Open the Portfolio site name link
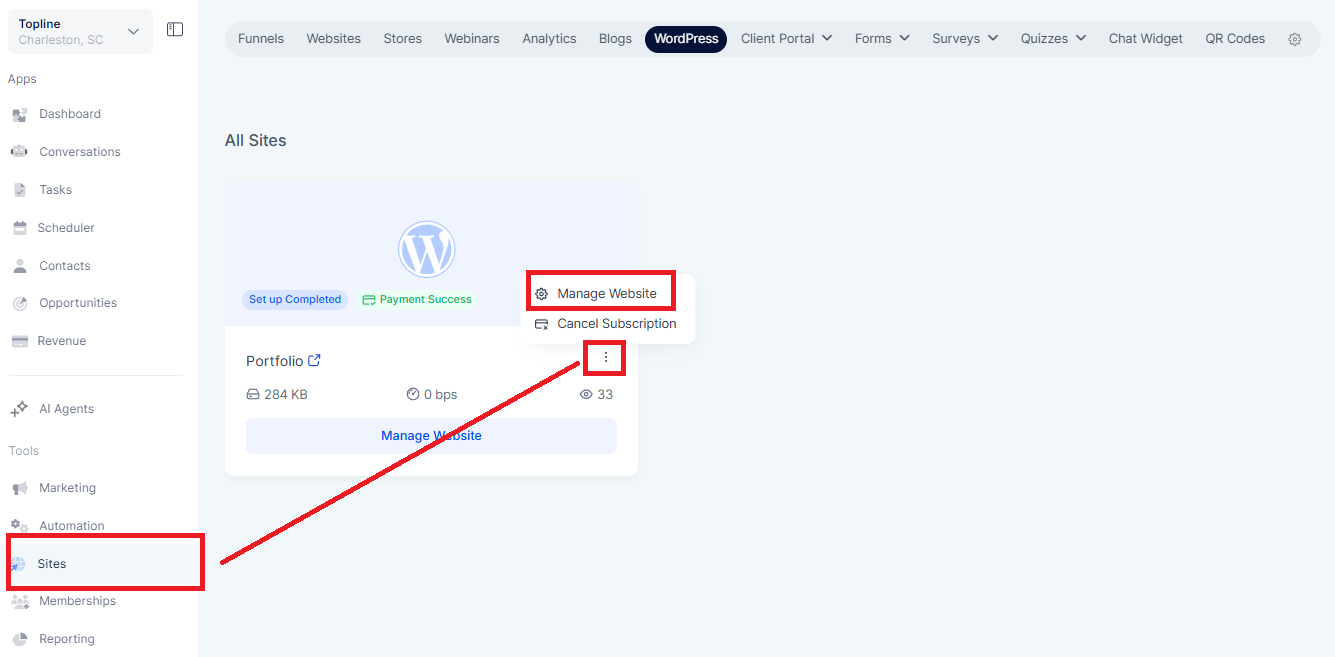 (x=274, y=361)
